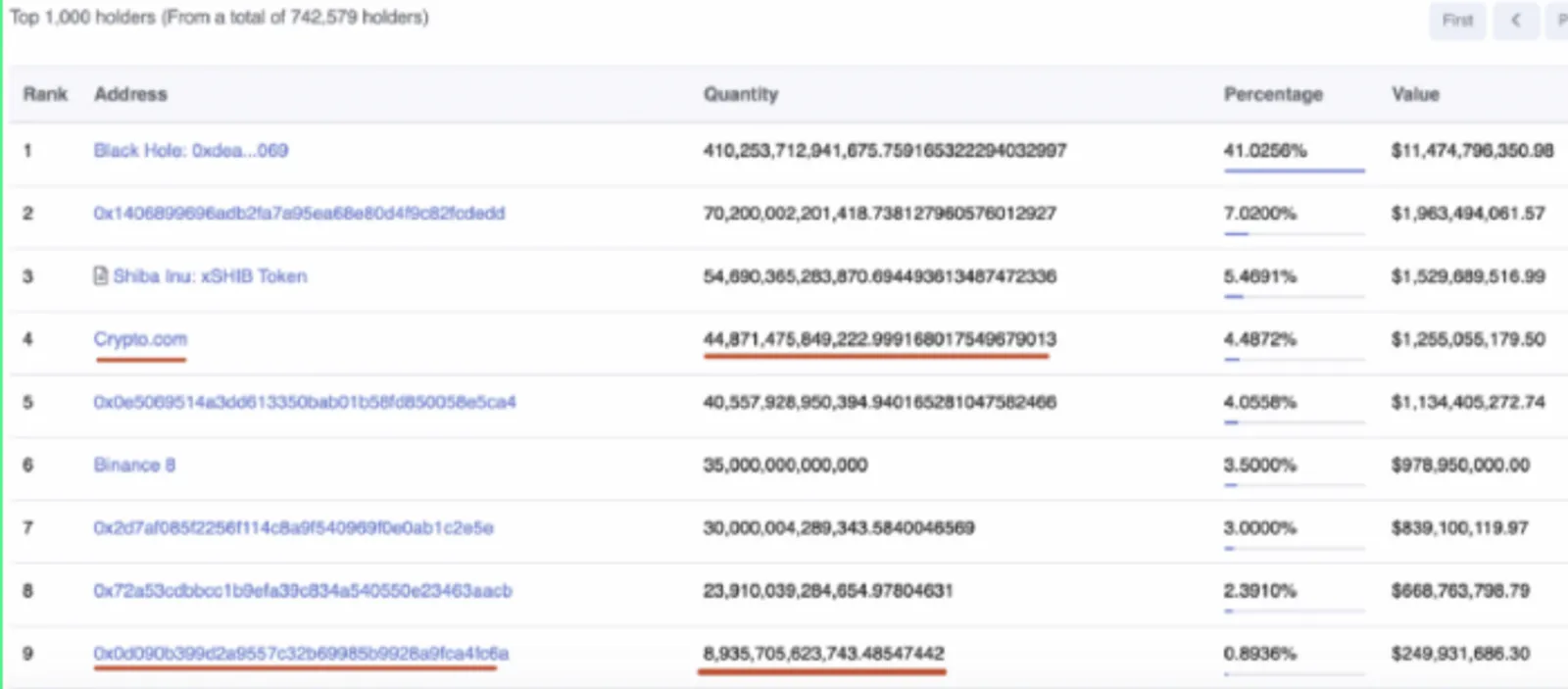This screenshot has height=689, width=1568.
Task: Select the Top 1,000 holders summary text
Action: point(219,17)
